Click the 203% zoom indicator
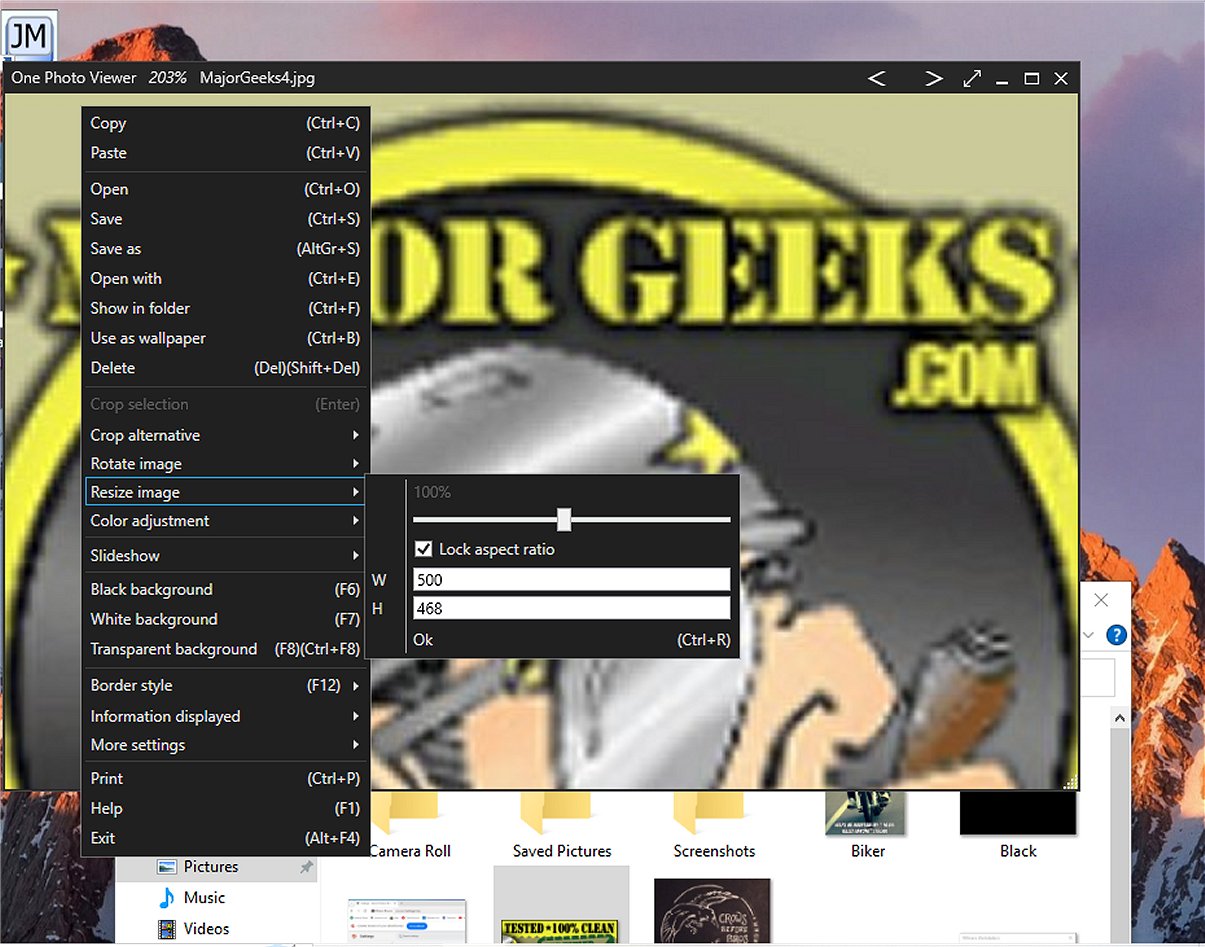Image resolution: width=1205 pixels, height=947 pixels. pyautogui.click(x=168, y=78)
